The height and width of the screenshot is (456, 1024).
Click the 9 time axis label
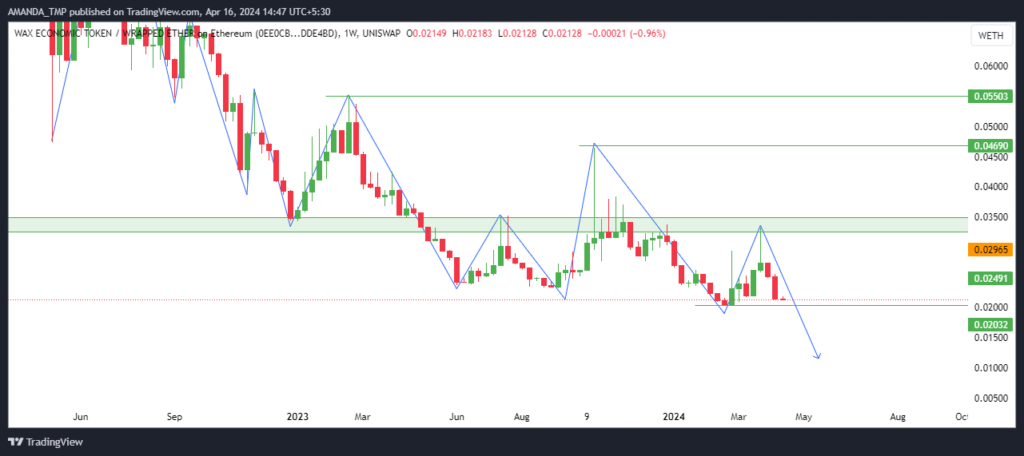[587, 416]
